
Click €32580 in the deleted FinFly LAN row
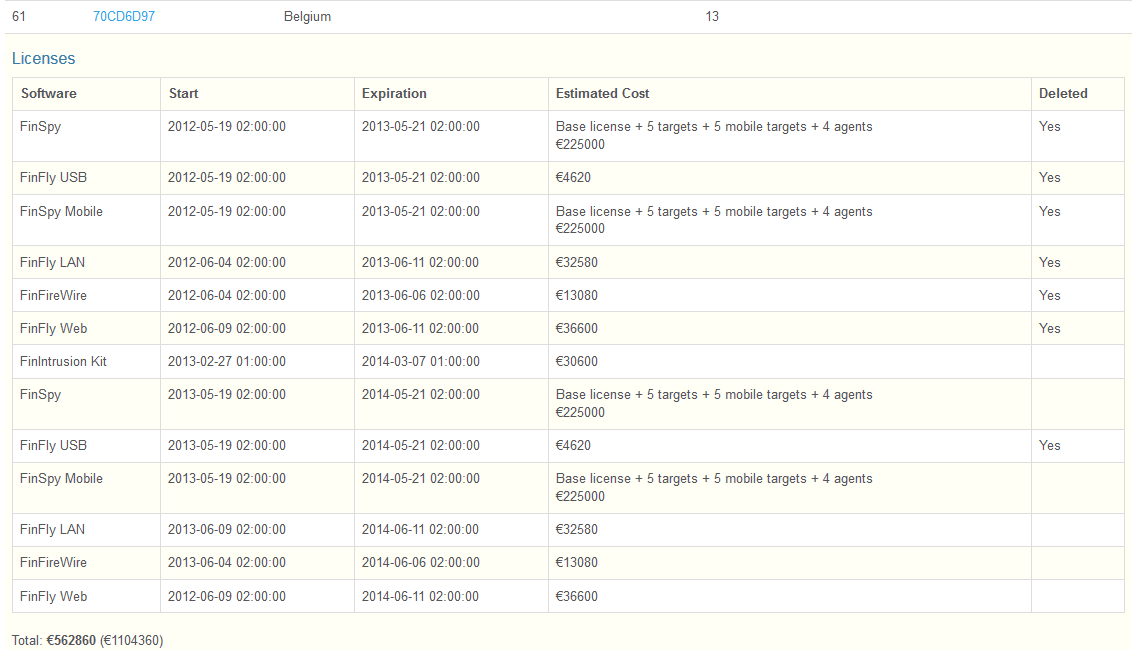tap(577, 262)
